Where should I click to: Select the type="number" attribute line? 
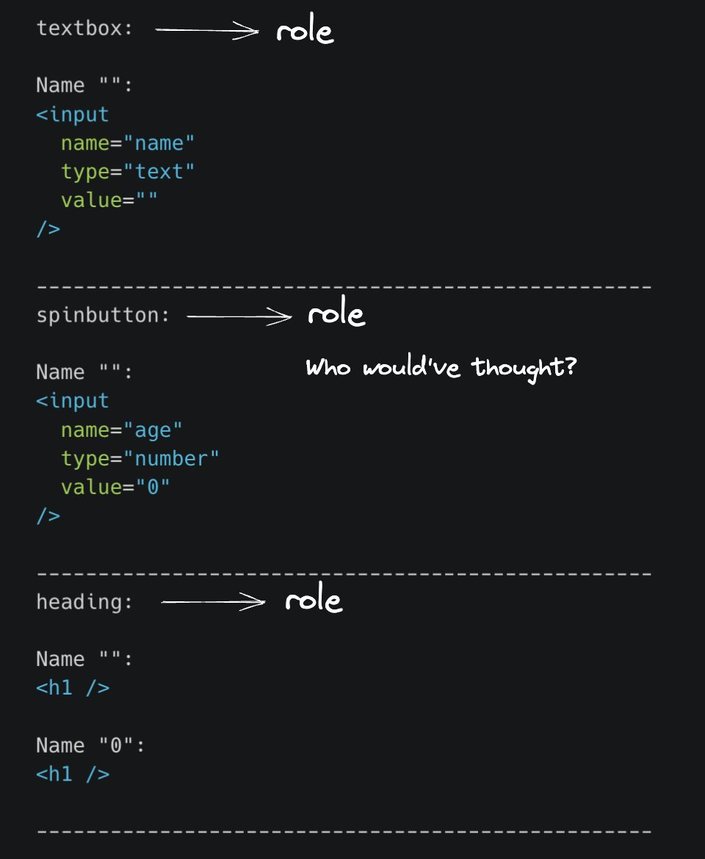pyautogui.click(x=140, y=459)
